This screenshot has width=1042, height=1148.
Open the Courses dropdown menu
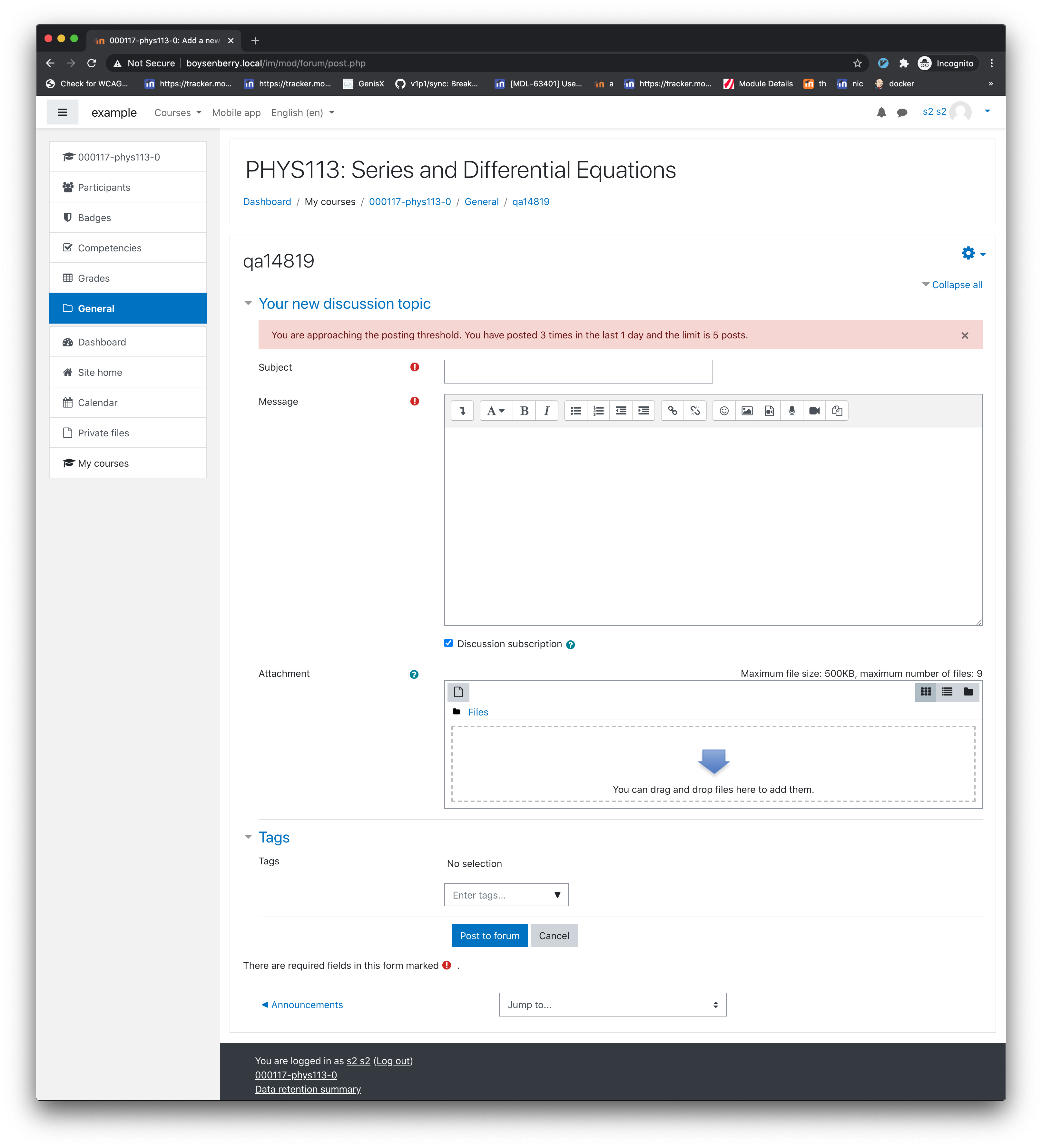coord(178,113)
